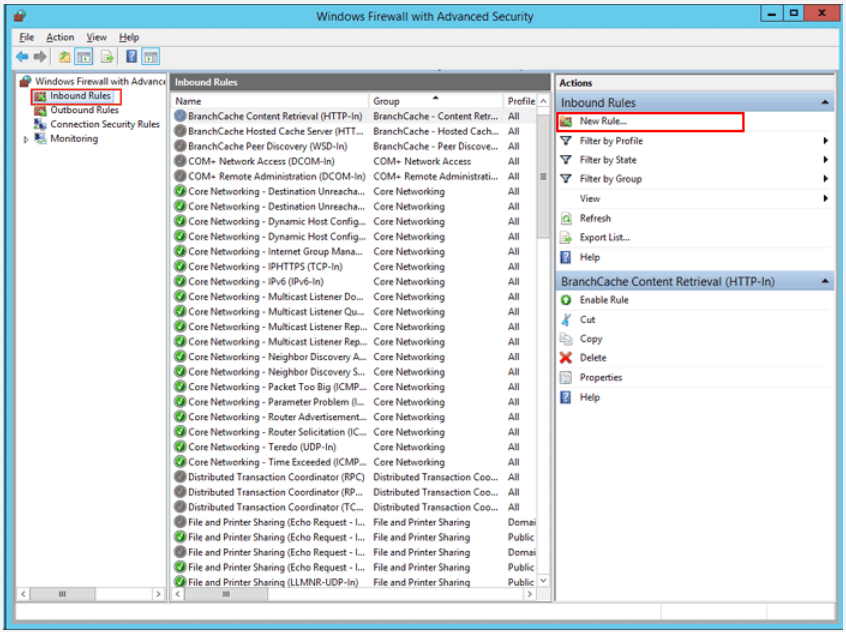Open the Filter by Profile submenu arrow

(x=825, y=141)
